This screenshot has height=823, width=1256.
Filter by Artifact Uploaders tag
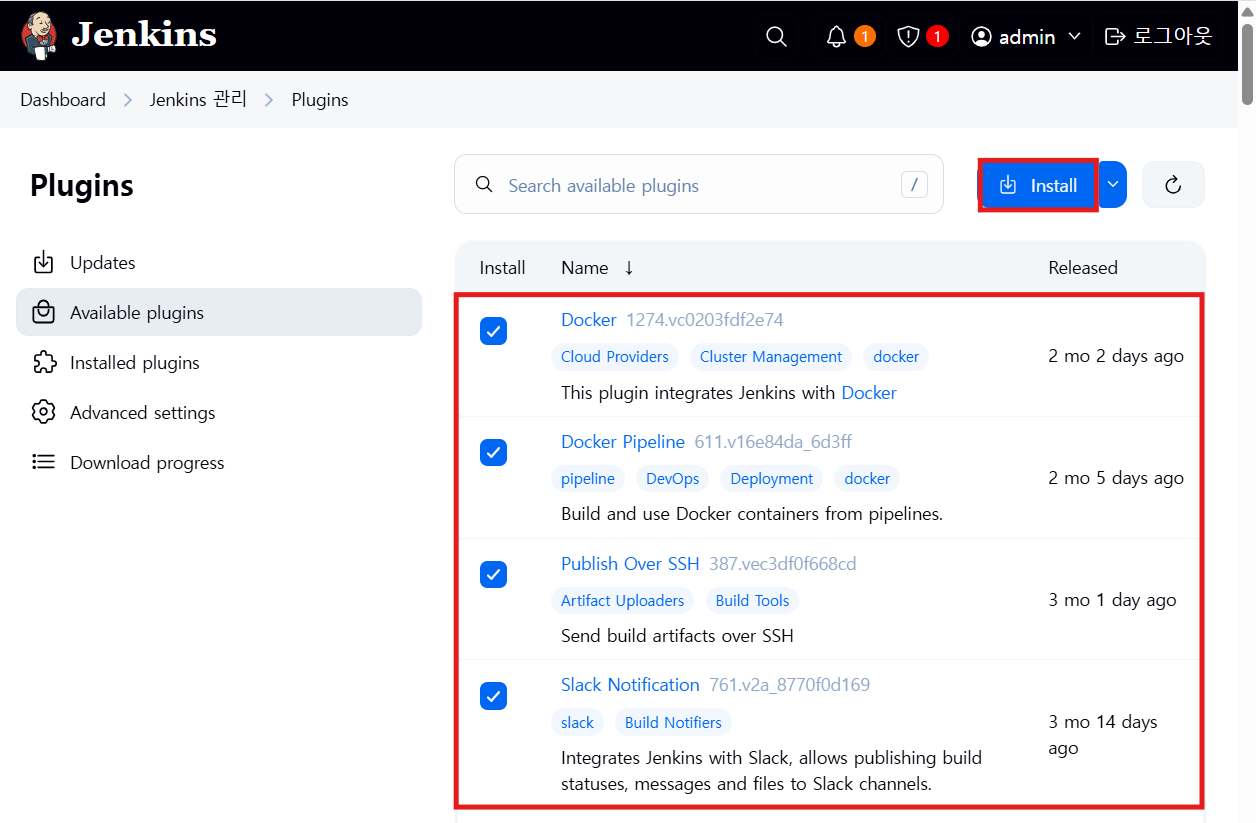pos(623,601)
